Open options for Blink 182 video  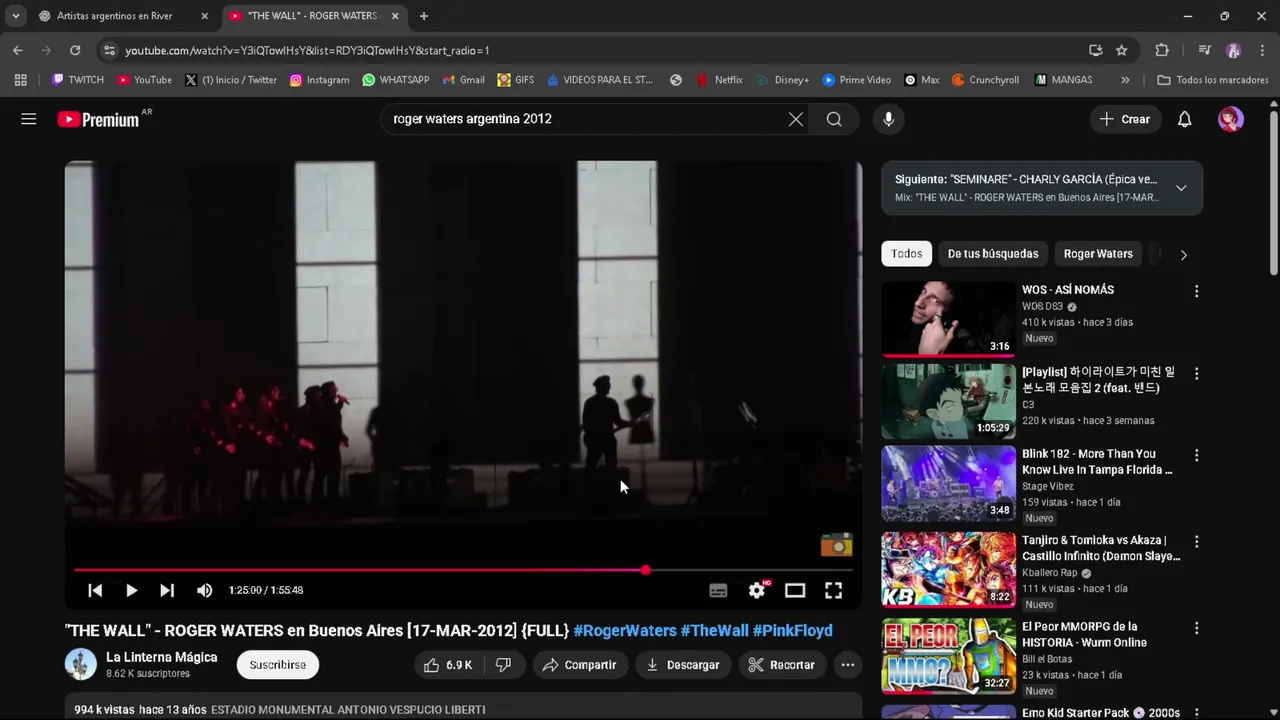(1196, 456)
